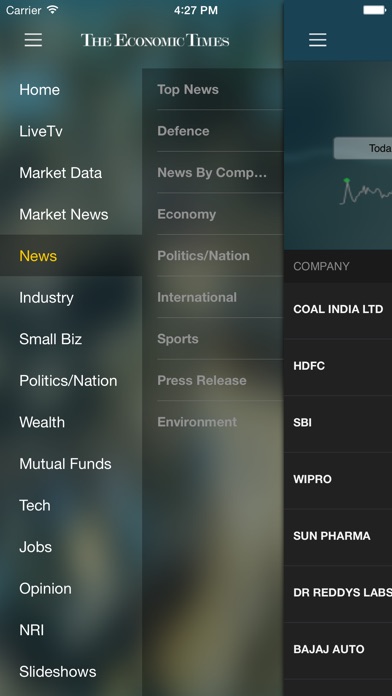Image resolution: width=392 pixels, height=696 pixels.
Task: Open the truncated News By Comp... subcategory
Action: pyautogui.click(x=213, y=173)
